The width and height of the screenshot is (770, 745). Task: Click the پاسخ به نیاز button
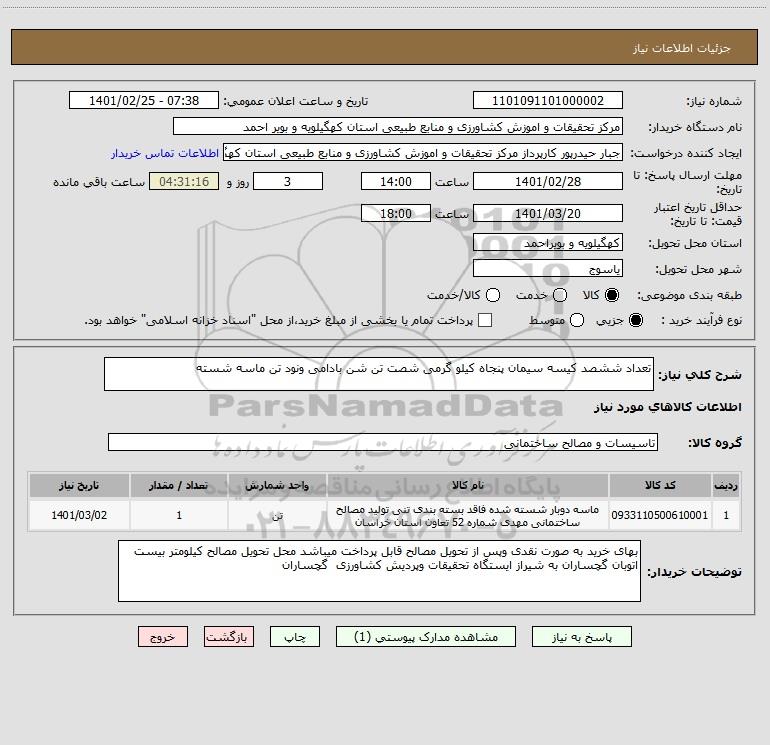coord(582,637)
